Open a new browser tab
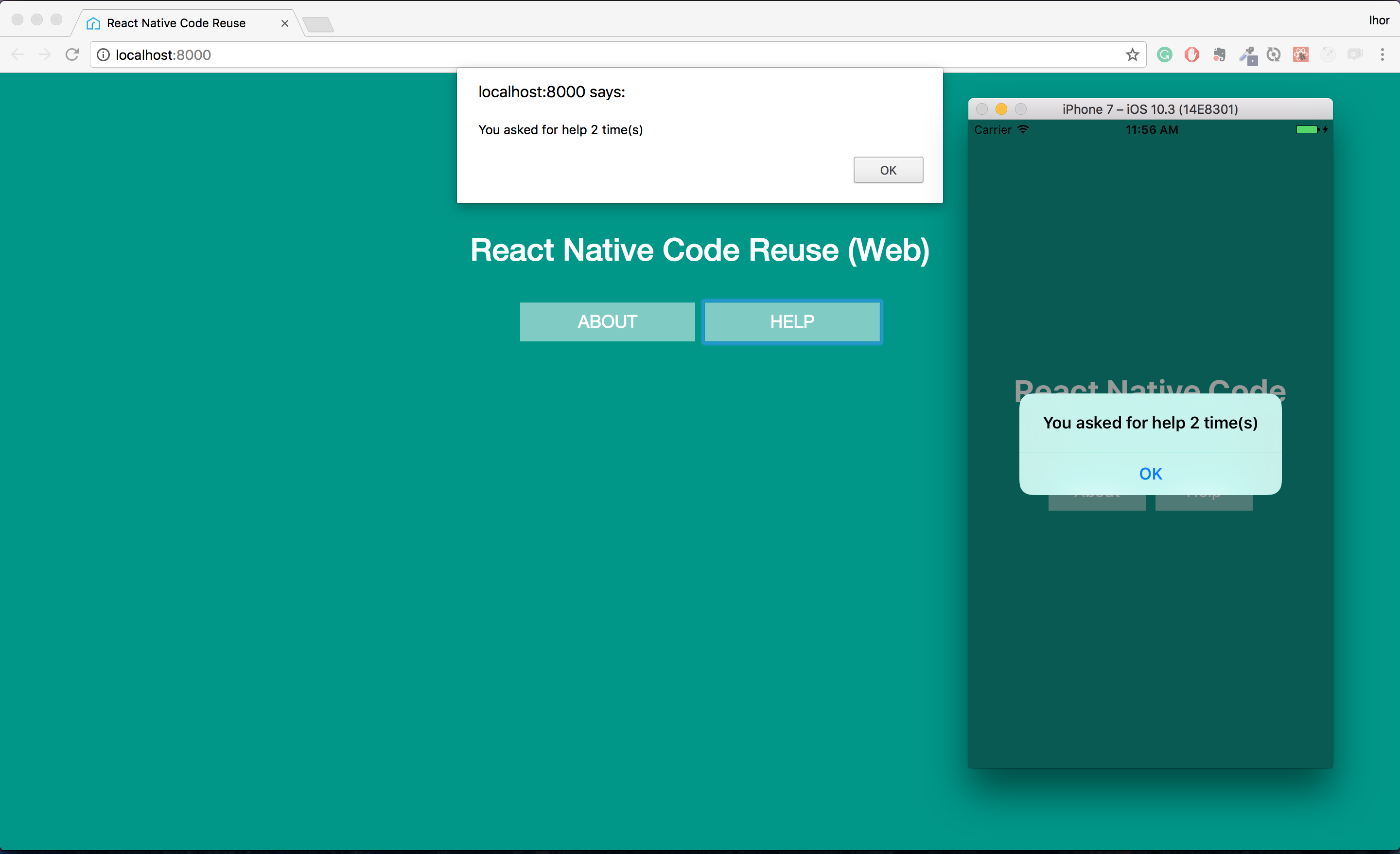Image resolution: width=1400 pixels, height=854 pixels. [x=318, y=24]
